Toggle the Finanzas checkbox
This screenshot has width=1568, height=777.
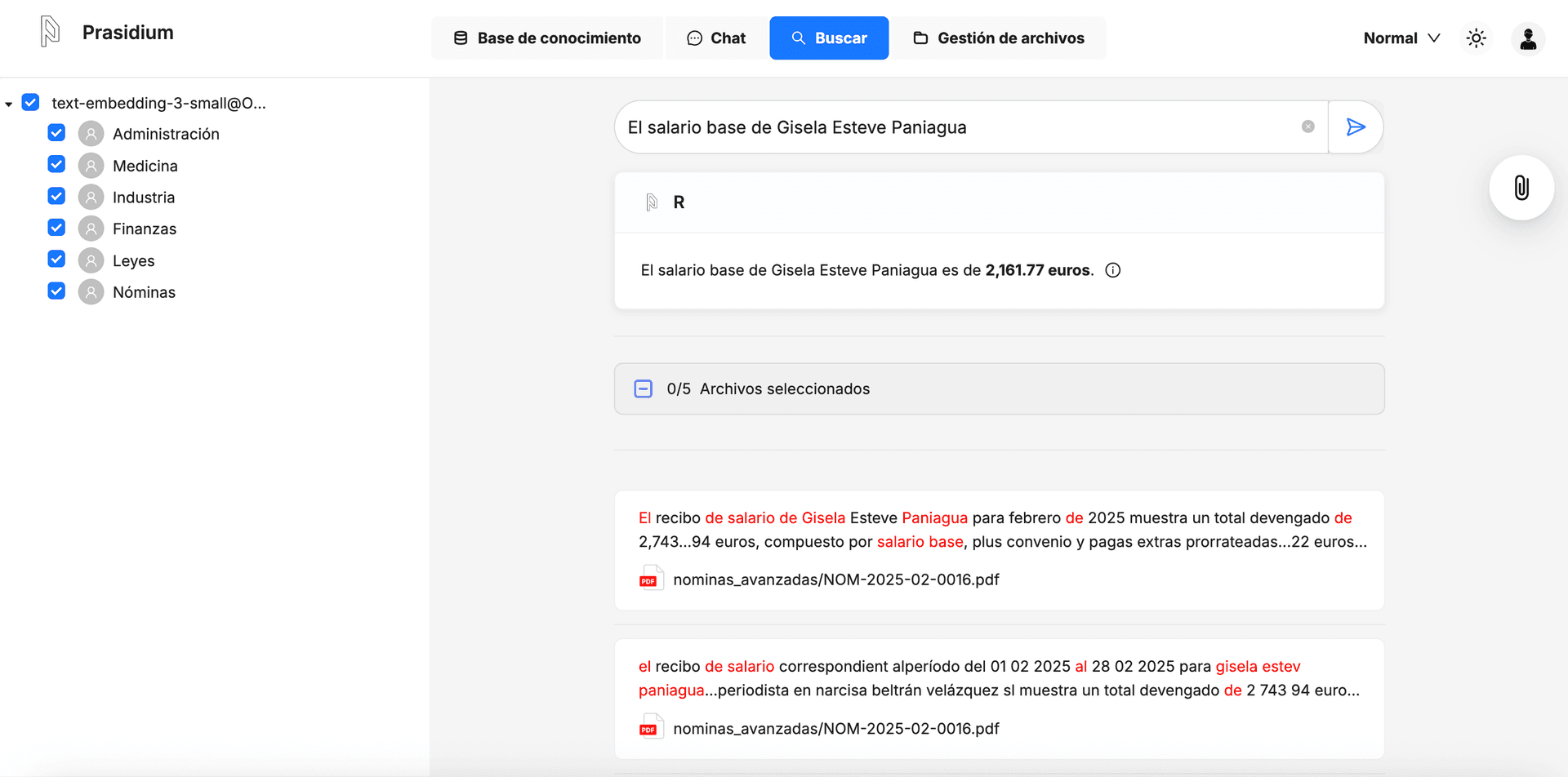coord(56,228)
